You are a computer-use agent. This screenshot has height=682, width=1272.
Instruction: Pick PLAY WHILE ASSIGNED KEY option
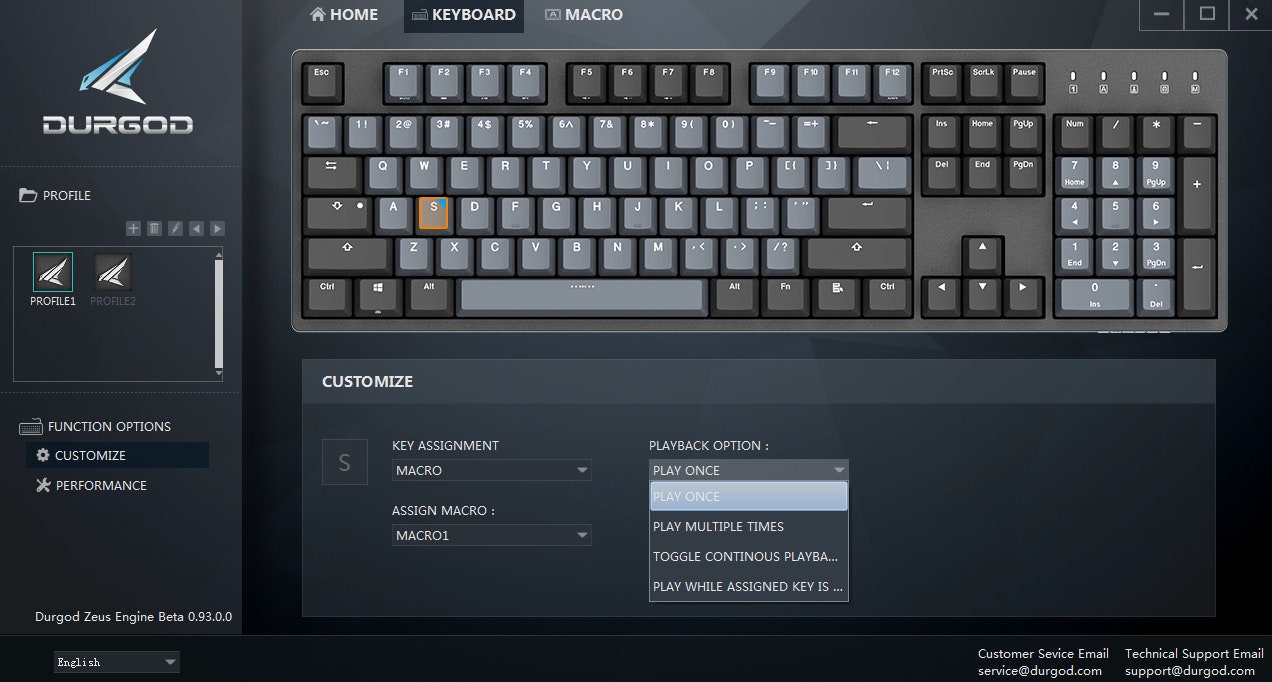(748, 586)
